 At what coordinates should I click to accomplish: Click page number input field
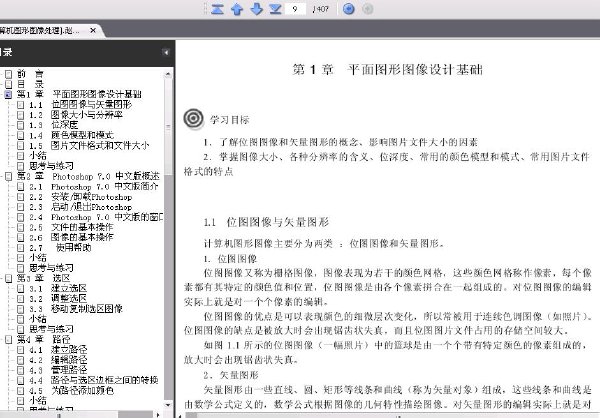tap(295, 8)
